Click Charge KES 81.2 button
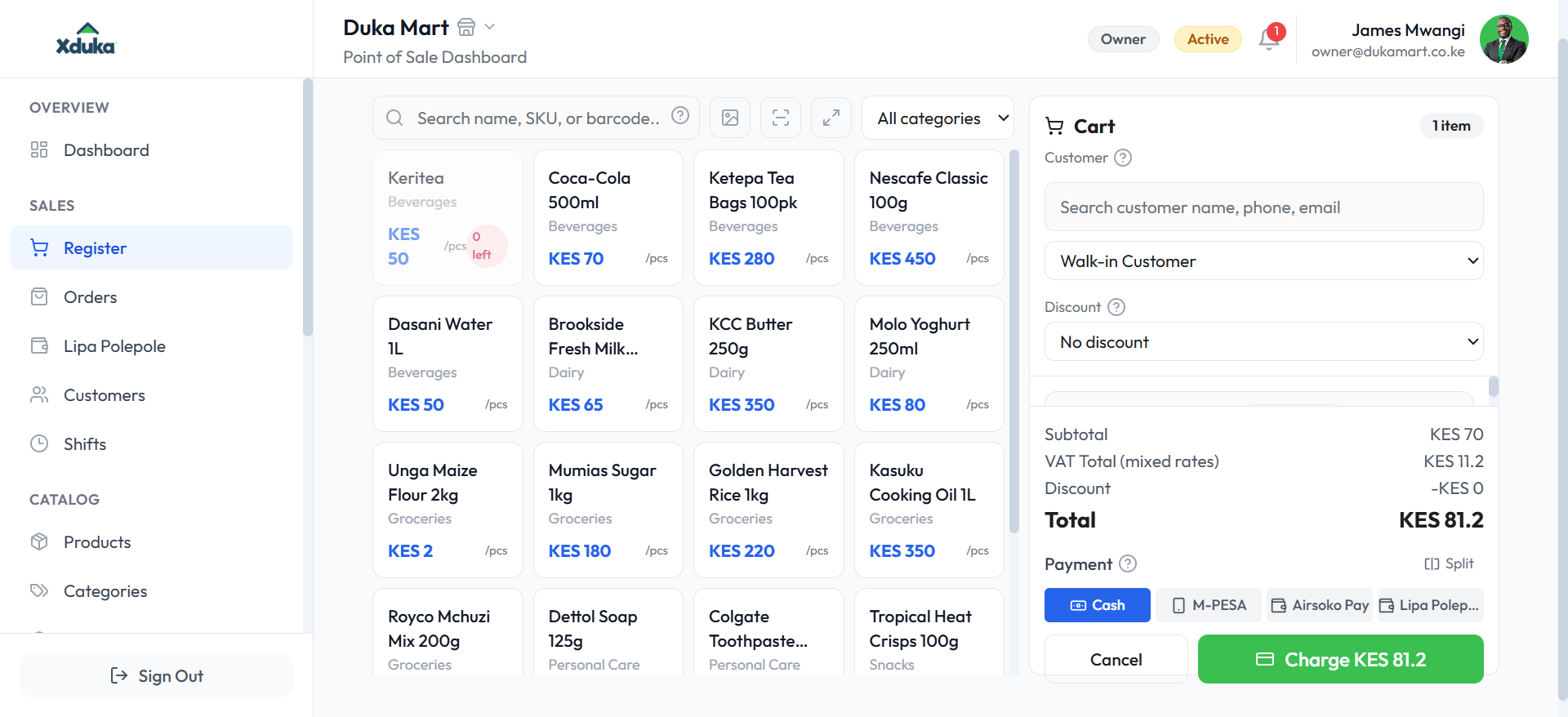Viewport: 1568px width, 717px height. [1341, 659]
